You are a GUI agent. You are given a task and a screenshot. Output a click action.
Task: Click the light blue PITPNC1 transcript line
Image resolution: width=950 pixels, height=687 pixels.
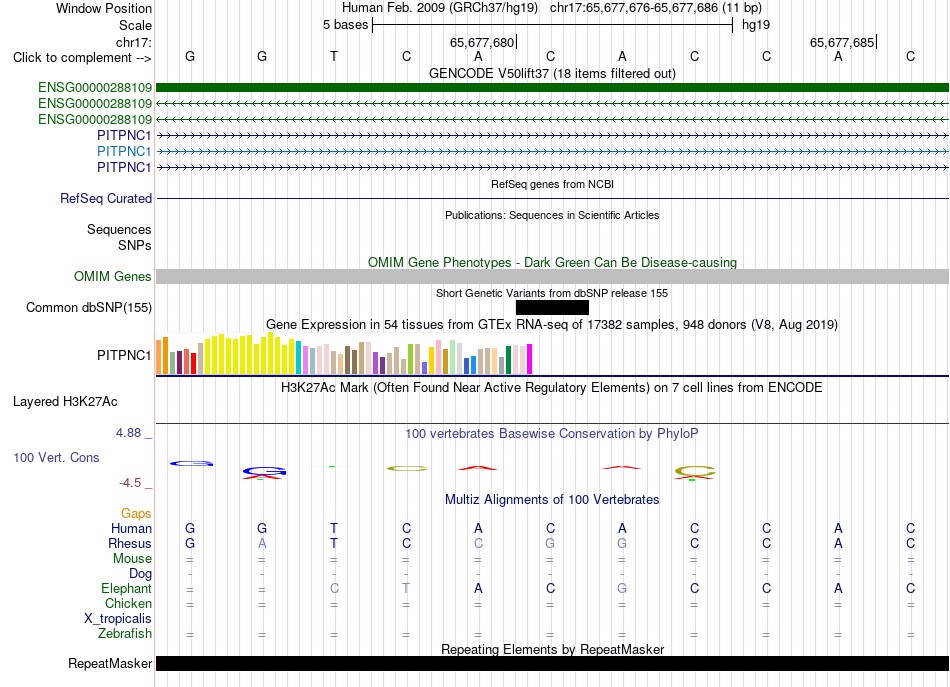coord(552,151)
